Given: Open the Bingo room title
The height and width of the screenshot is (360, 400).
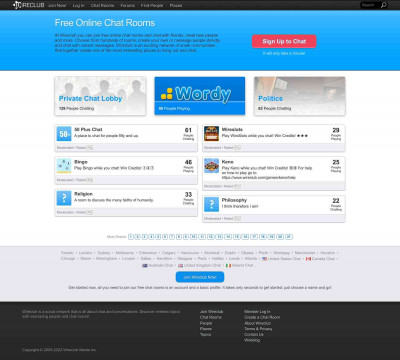Looking at the screenshot, I should [x=81, y=162].
